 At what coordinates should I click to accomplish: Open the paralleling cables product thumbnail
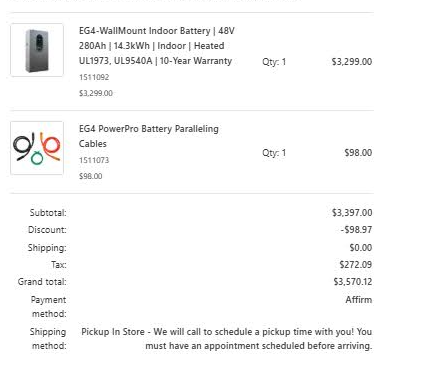37,148
